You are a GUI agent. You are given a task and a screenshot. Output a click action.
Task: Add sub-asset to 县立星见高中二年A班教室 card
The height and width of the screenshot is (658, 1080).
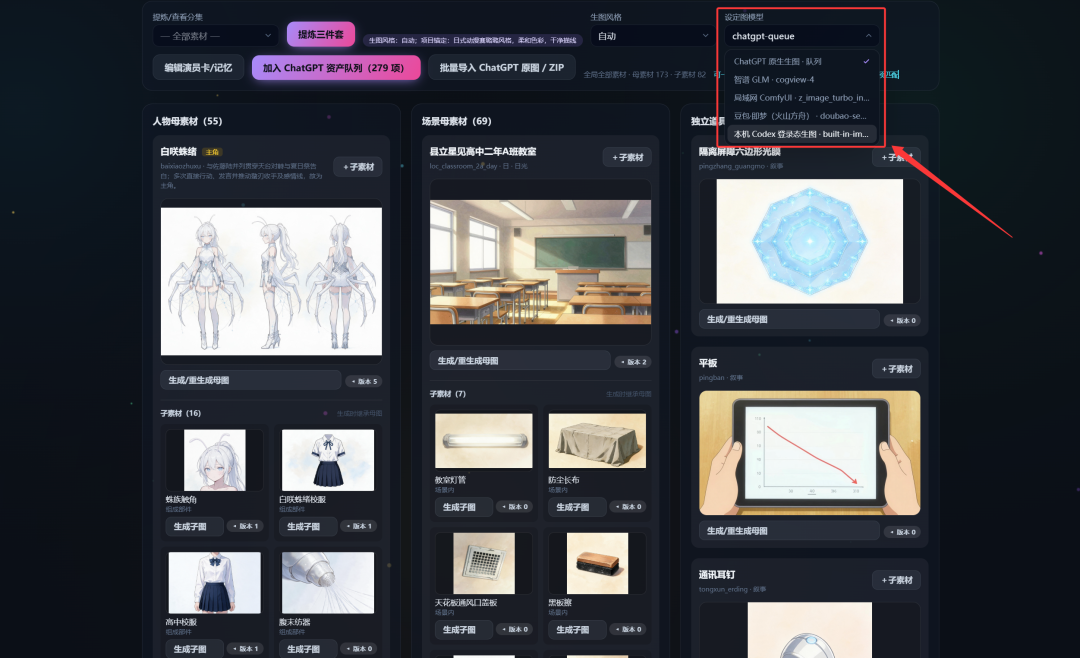627,157
